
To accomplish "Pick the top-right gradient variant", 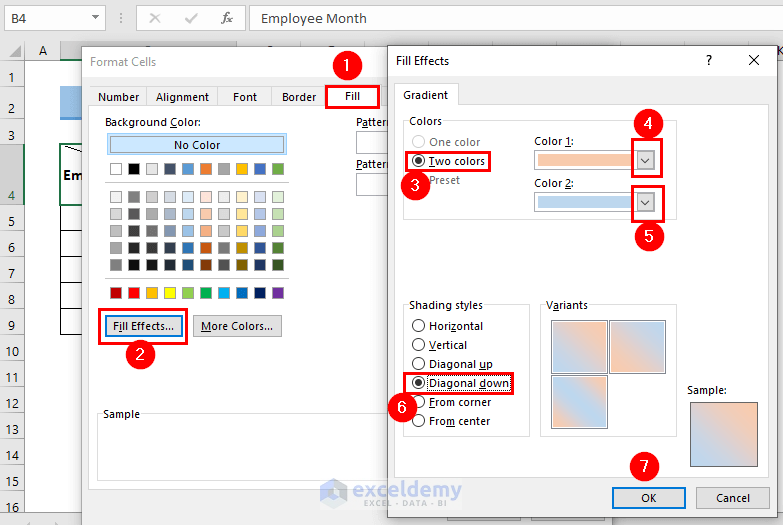I will pos(638,347).
